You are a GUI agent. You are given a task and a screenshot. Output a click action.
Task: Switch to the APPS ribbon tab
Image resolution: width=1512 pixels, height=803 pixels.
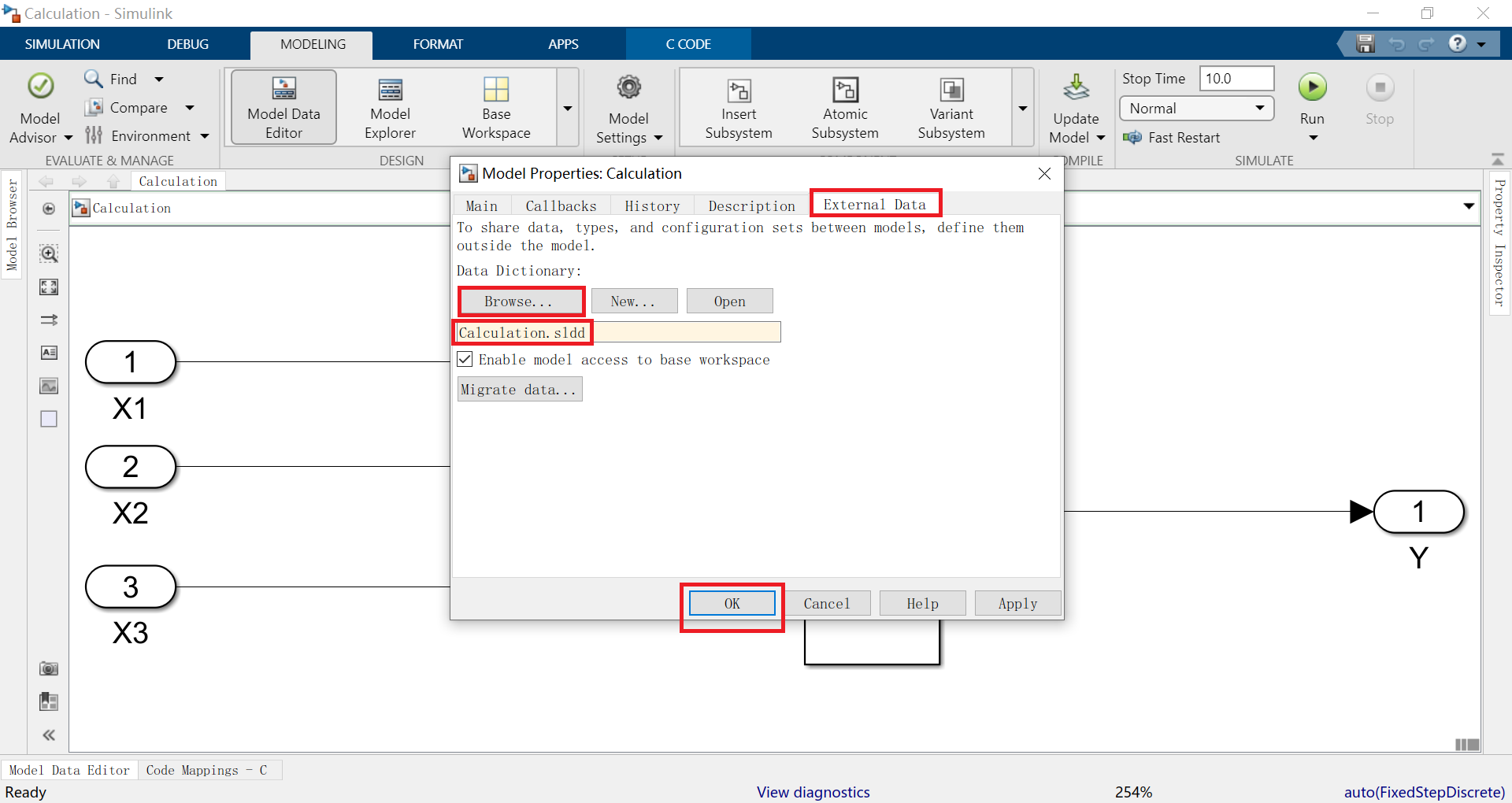(x=563, y=44)
